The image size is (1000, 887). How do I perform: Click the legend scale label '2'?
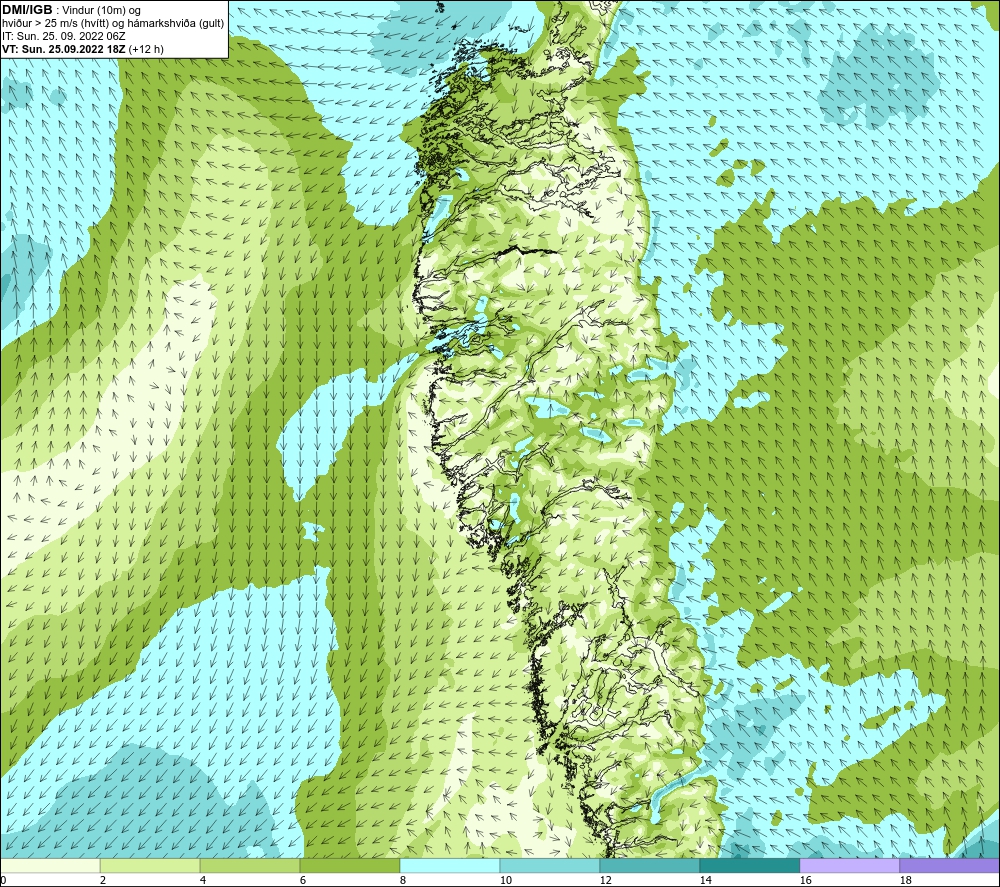pos(103,881)
